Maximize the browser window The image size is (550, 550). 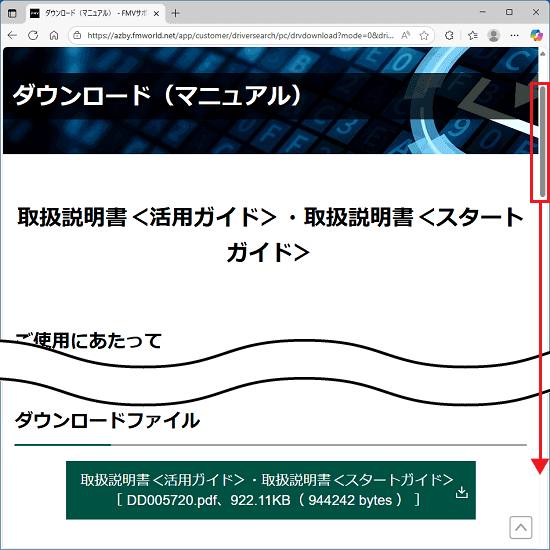509,12
